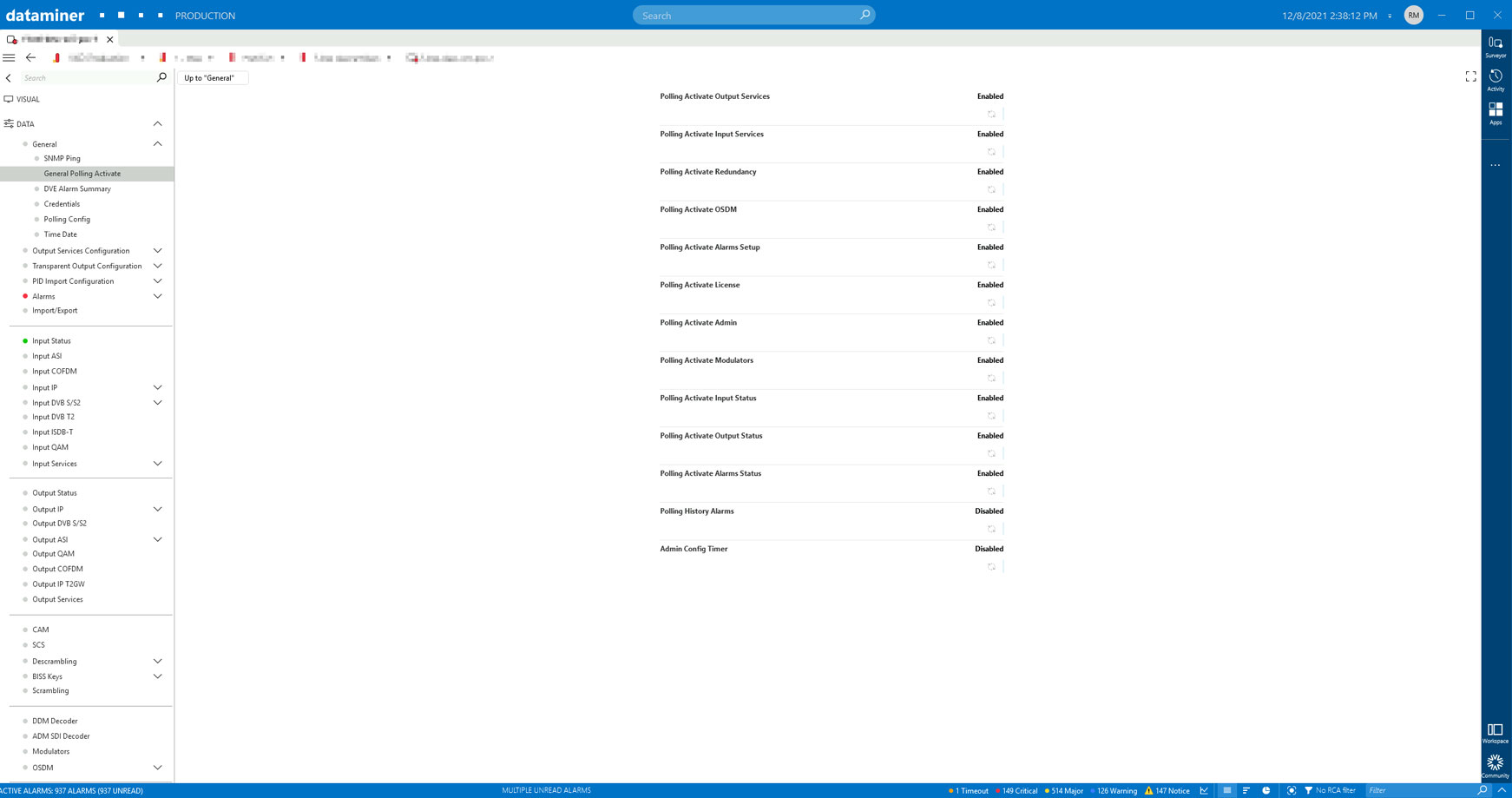The height and width of the screenshot is (798, 1512).
Task: Click the top search bar magnifier icon
Action: coord(864,15)
